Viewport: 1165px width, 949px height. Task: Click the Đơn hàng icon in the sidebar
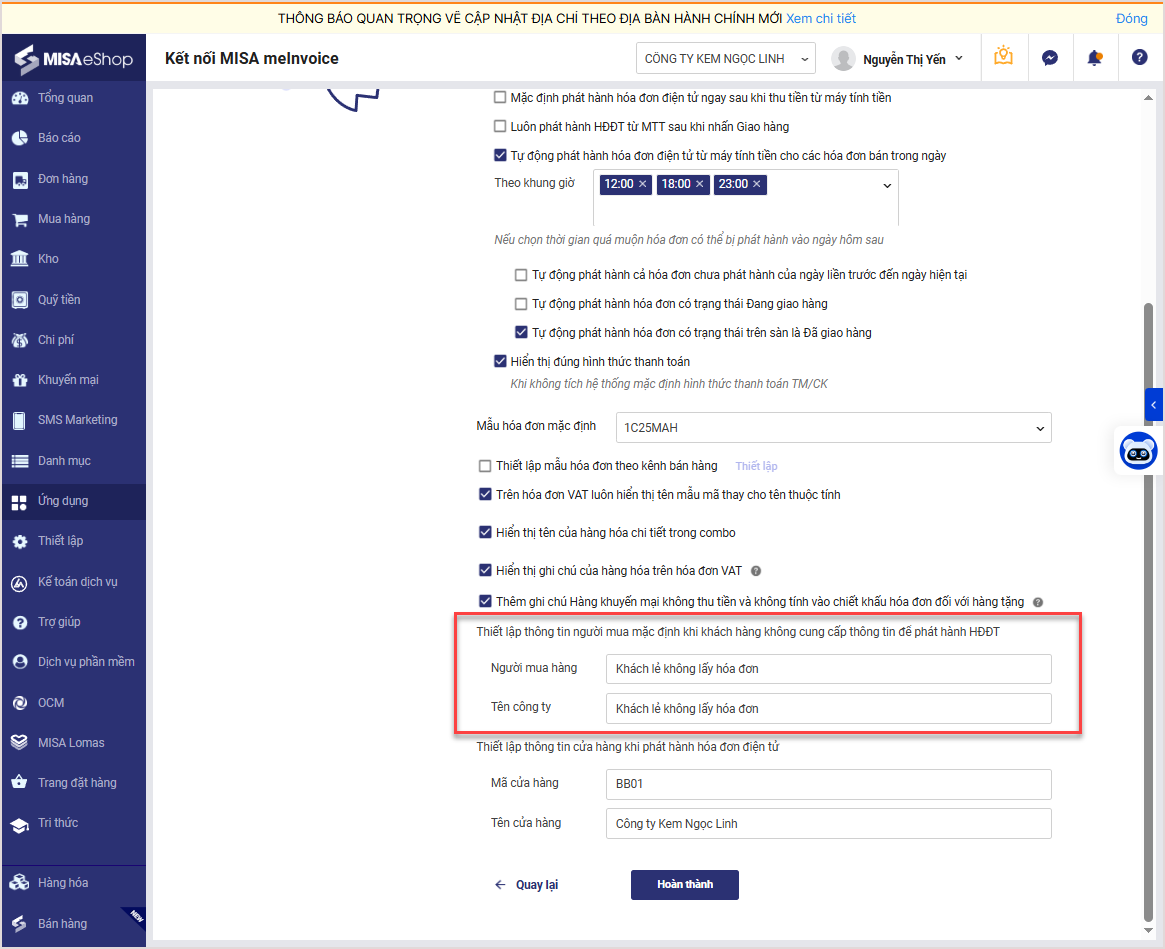[20, 179]
